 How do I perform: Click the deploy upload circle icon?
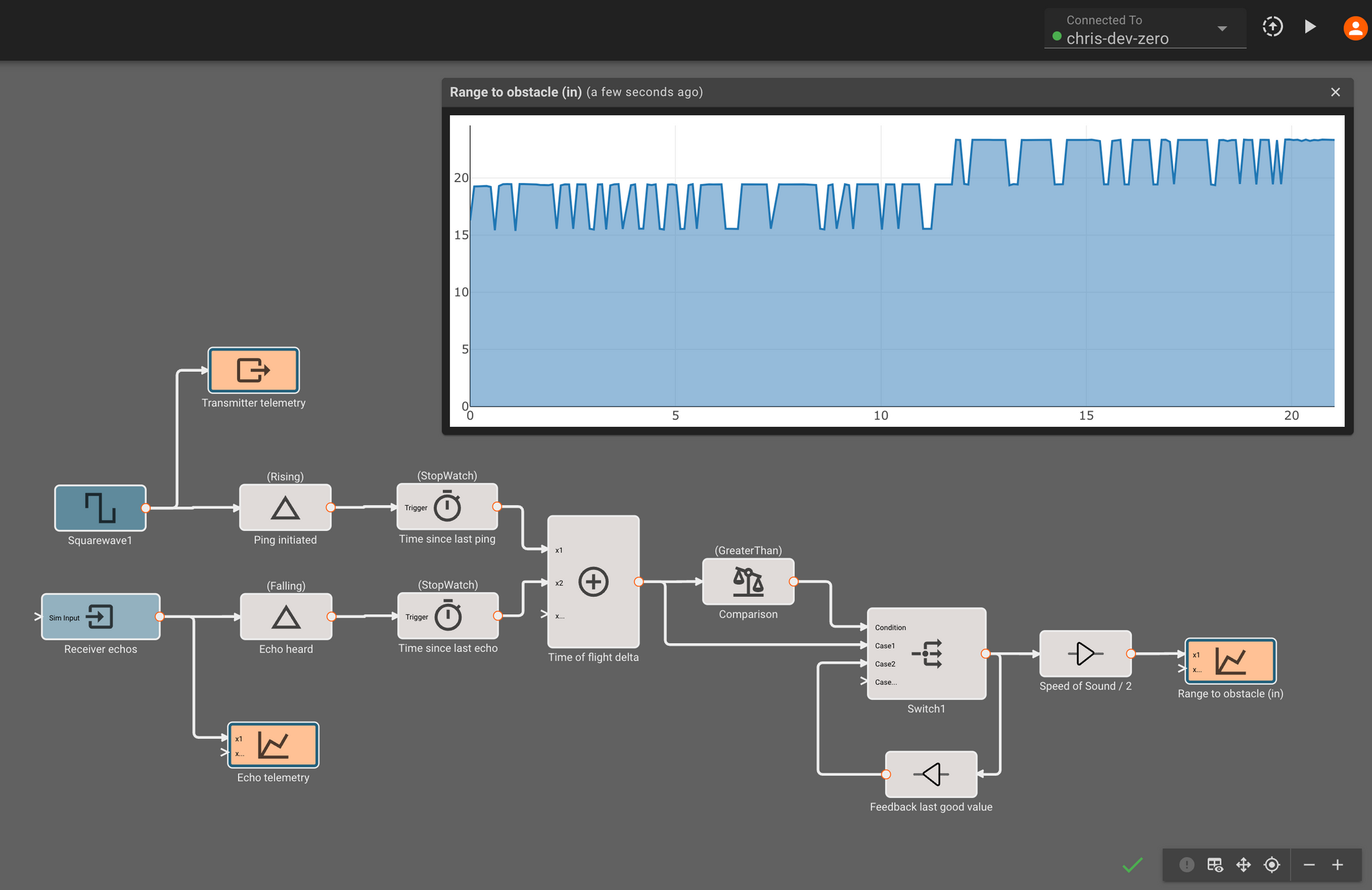tap(1273, 27)
